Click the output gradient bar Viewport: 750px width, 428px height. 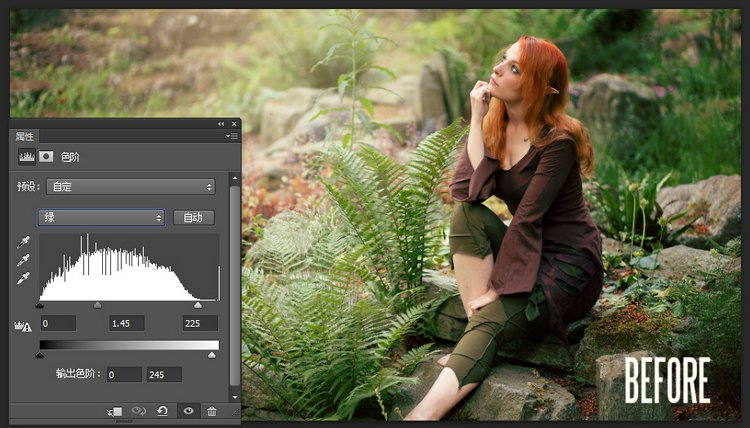coord(129,345)
